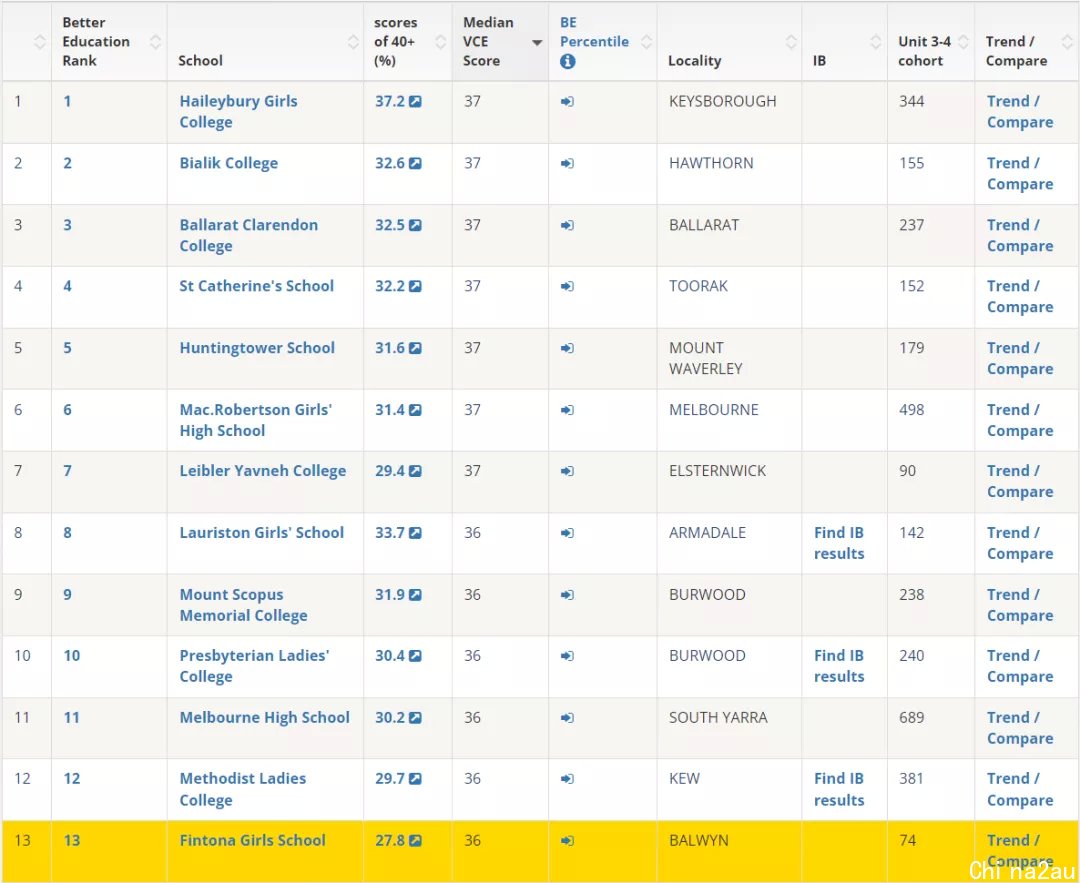Viewport: 1080px width, 883px height.
Task: Click Find IB results for Methodist Ladies College
Action: pyautogui.click(x=839, y=789)
